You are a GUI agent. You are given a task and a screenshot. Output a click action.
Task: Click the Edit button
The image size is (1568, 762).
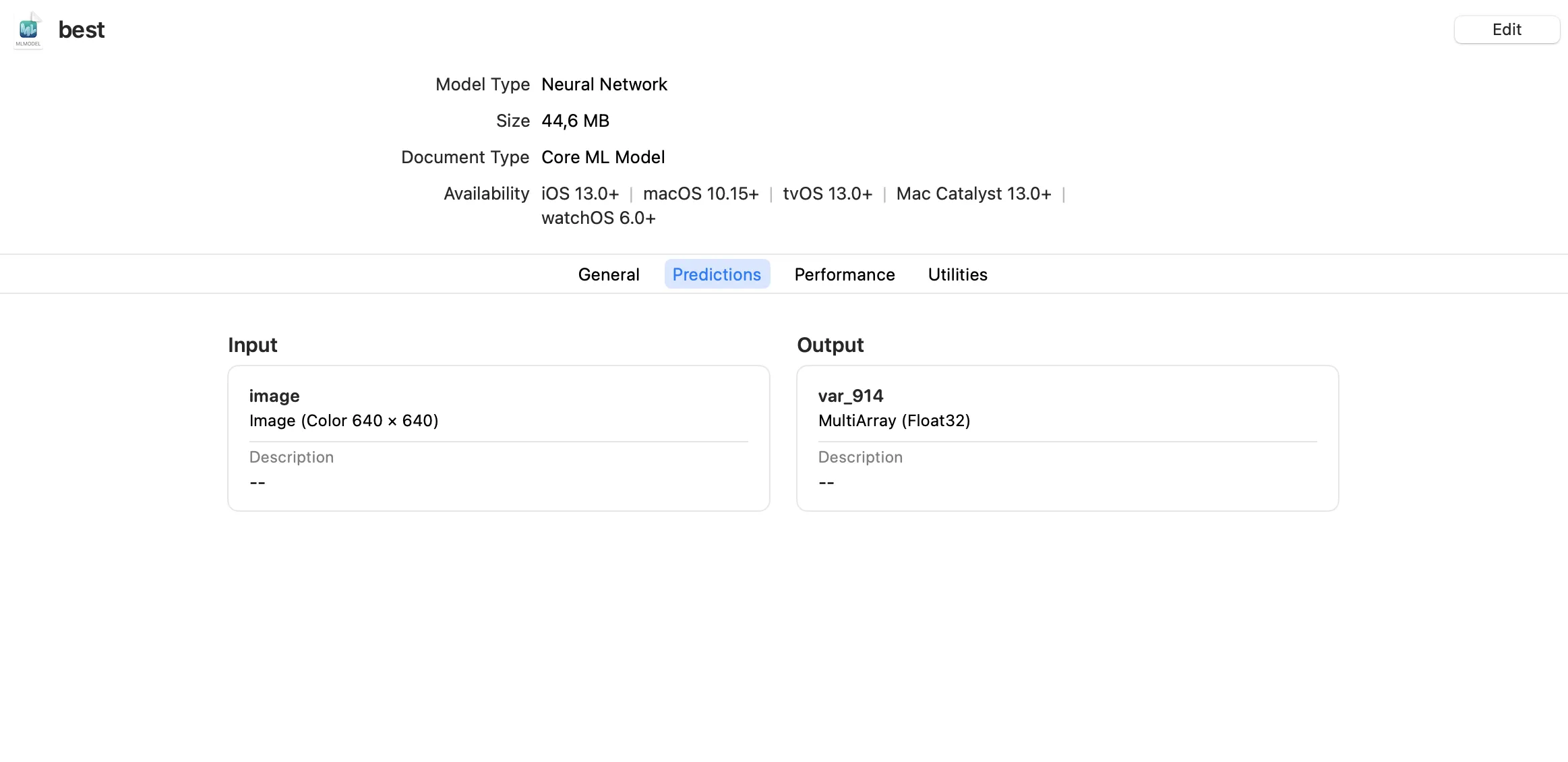1506,30
